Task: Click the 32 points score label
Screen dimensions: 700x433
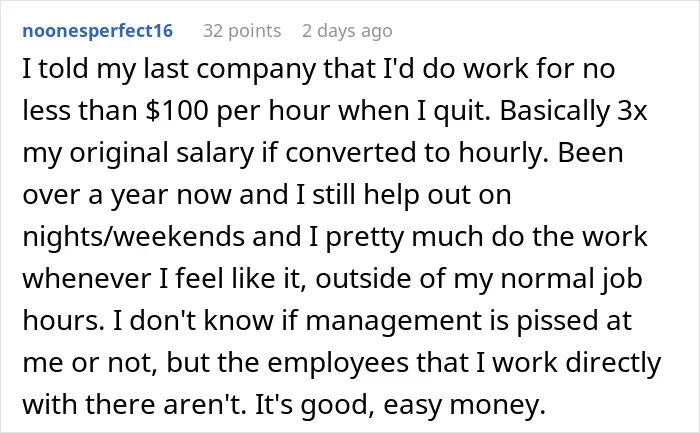Action: pos(242,31)
